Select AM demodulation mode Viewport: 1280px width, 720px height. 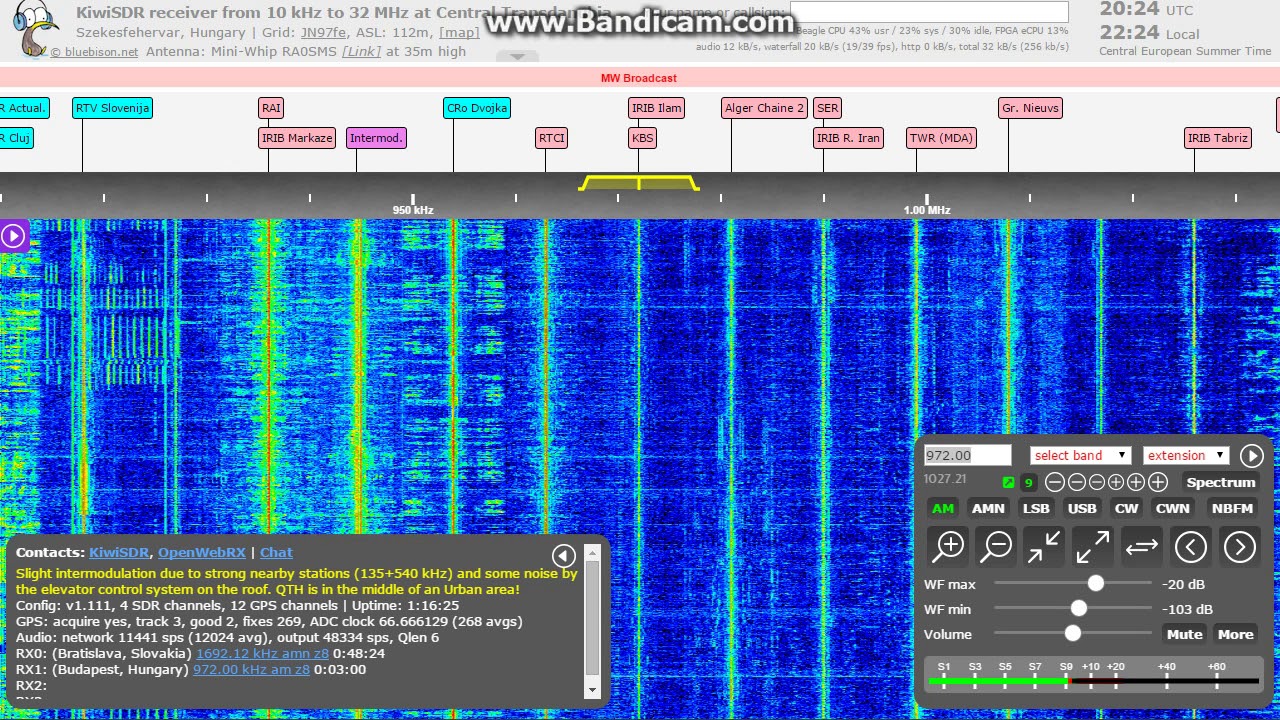(x=943, y=508)
